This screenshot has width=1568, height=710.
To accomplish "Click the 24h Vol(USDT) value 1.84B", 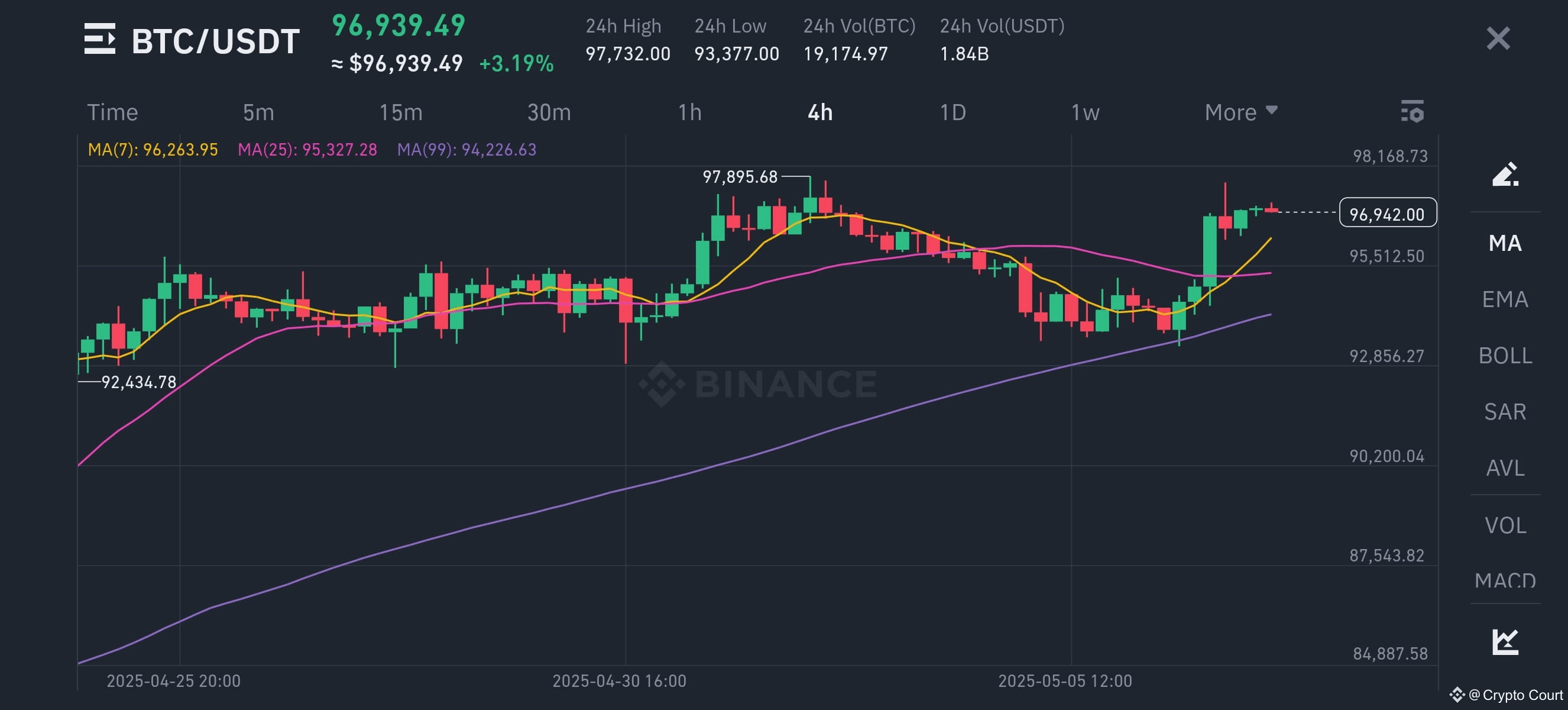I will 964,54.
